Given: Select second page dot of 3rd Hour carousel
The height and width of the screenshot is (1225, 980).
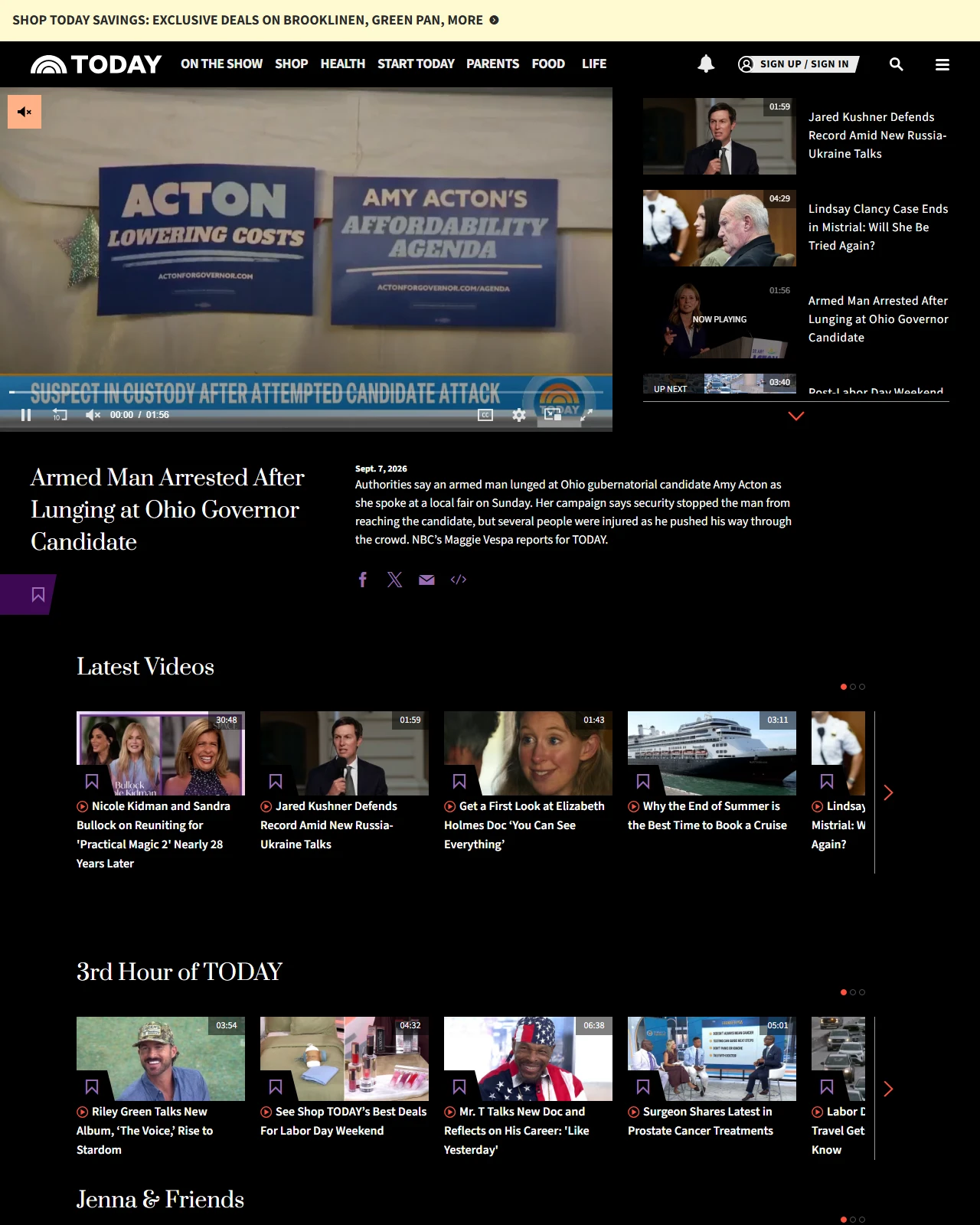Looking at the screenshot, I should click(853, 992).
